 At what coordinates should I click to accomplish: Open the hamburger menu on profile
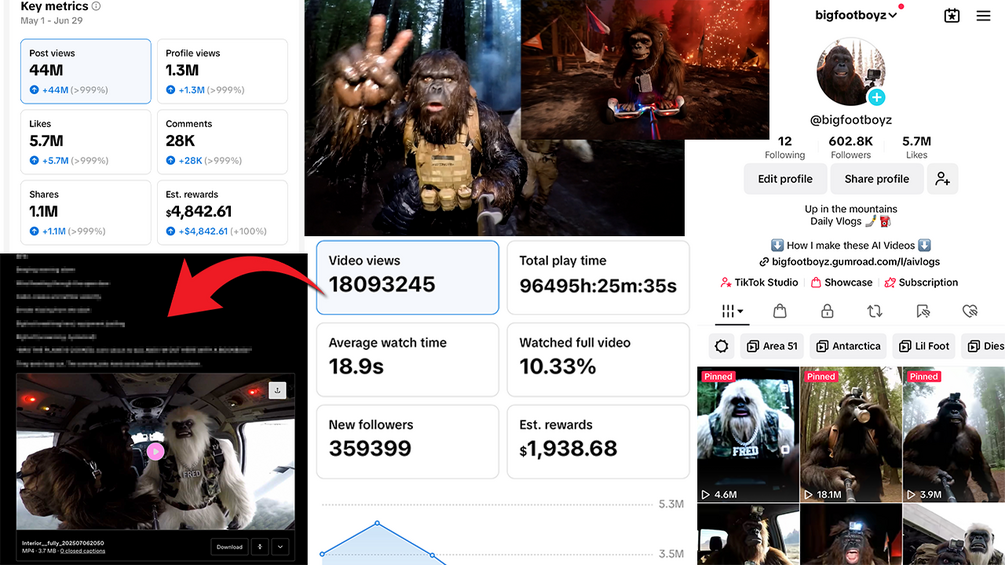coord(983,16)
